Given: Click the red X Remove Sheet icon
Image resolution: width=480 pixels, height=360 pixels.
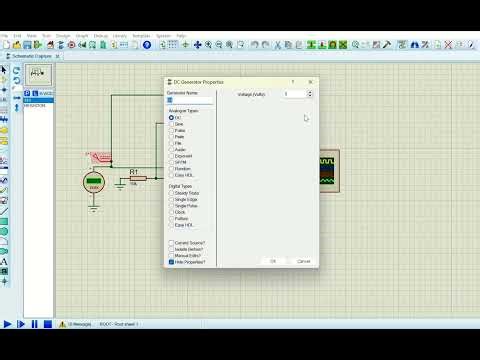Looking at the screenshot, I should click(x=448, y=45).
